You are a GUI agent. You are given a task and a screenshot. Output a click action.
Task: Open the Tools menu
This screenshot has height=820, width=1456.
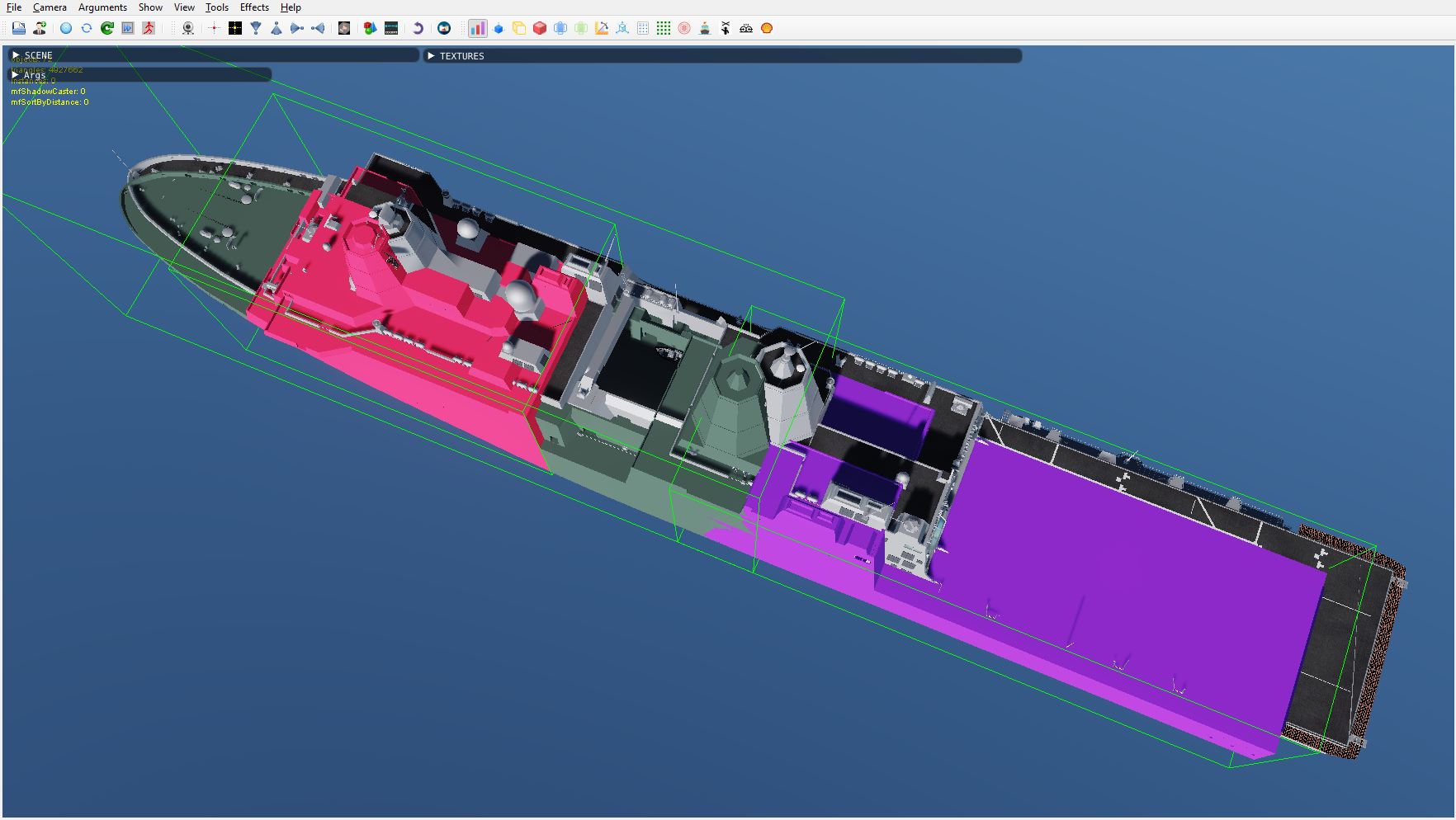(217, 7)
